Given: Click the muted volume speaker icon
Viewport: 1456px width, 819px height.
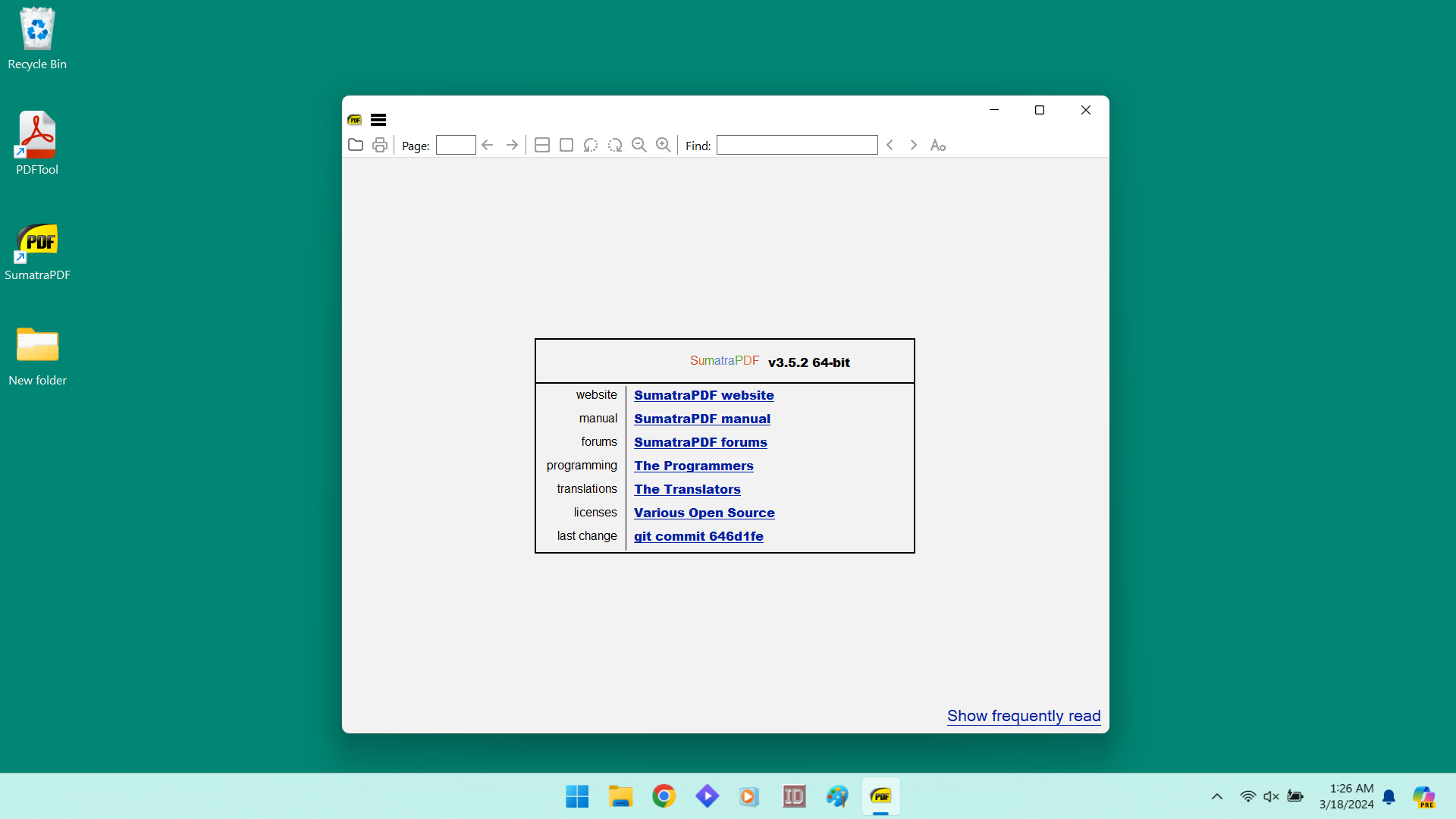Looking at the screenshot, I should coord(1271,796).
